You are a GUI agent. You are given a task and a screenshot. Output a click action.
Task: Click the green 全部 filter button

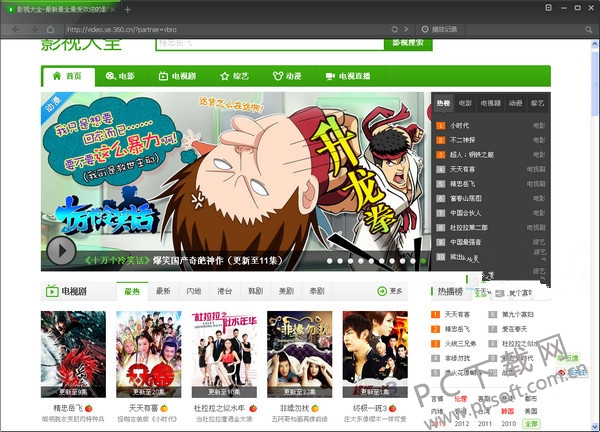pos(532,424)
